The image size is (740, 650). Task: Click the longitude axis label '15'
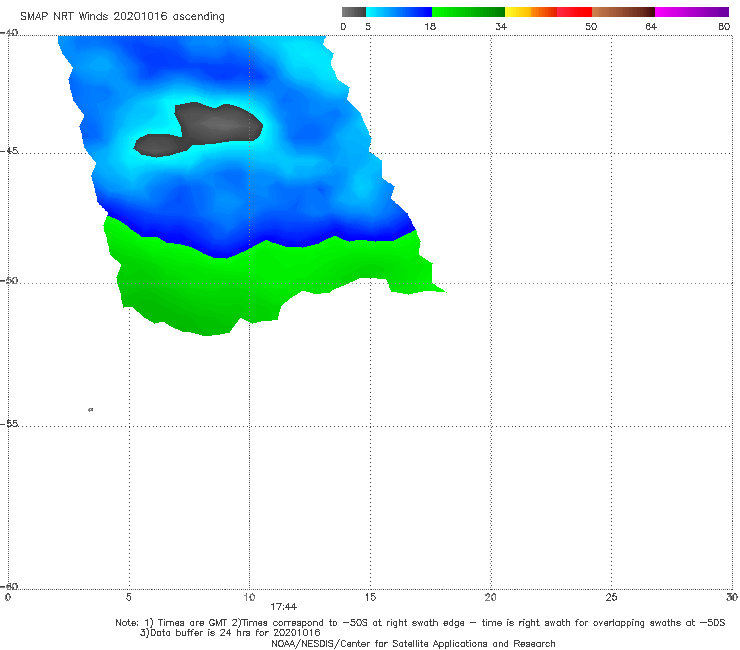(370, 597)
